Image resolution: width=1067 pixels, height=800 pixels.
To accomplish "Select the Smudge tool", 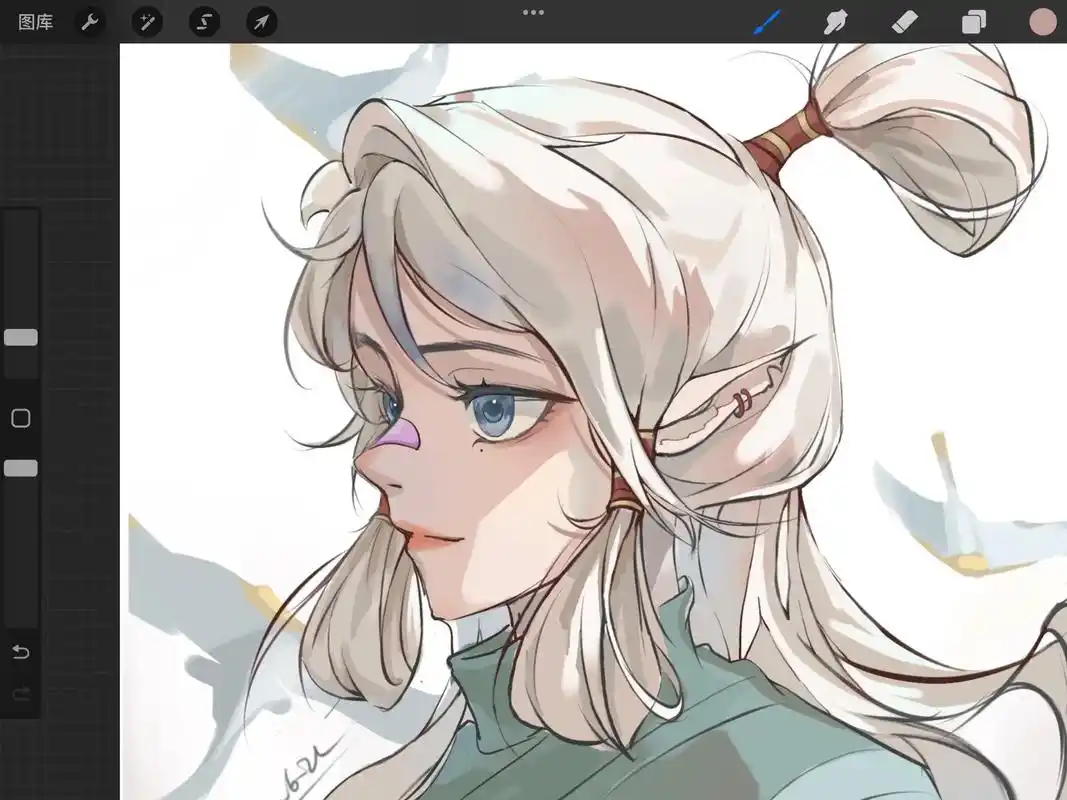I will pyautogui.click(x=835, y=22).
